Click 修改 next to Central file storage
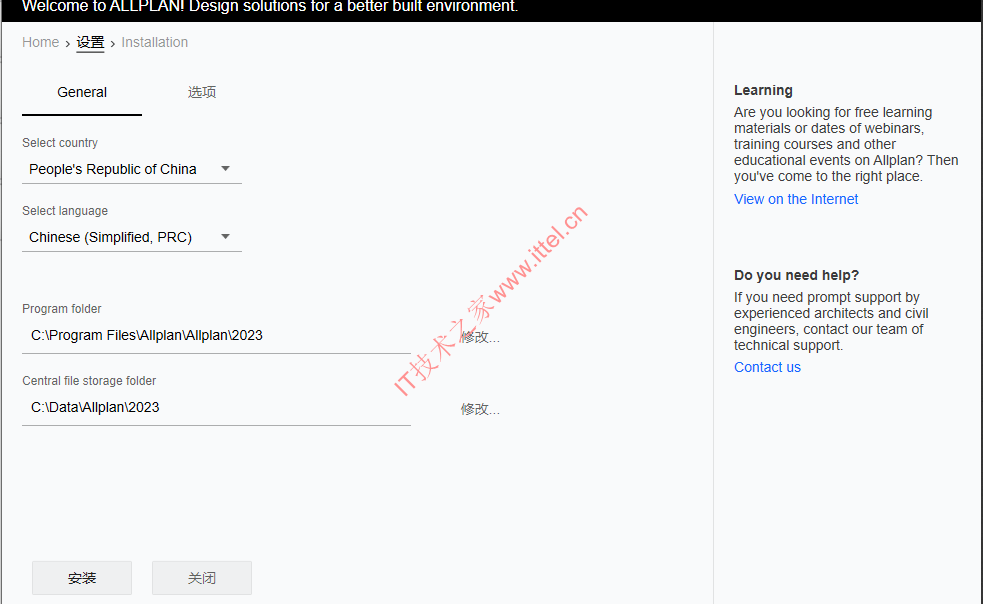Viewport: 983px width, 604px height. (x=480, y=410)
